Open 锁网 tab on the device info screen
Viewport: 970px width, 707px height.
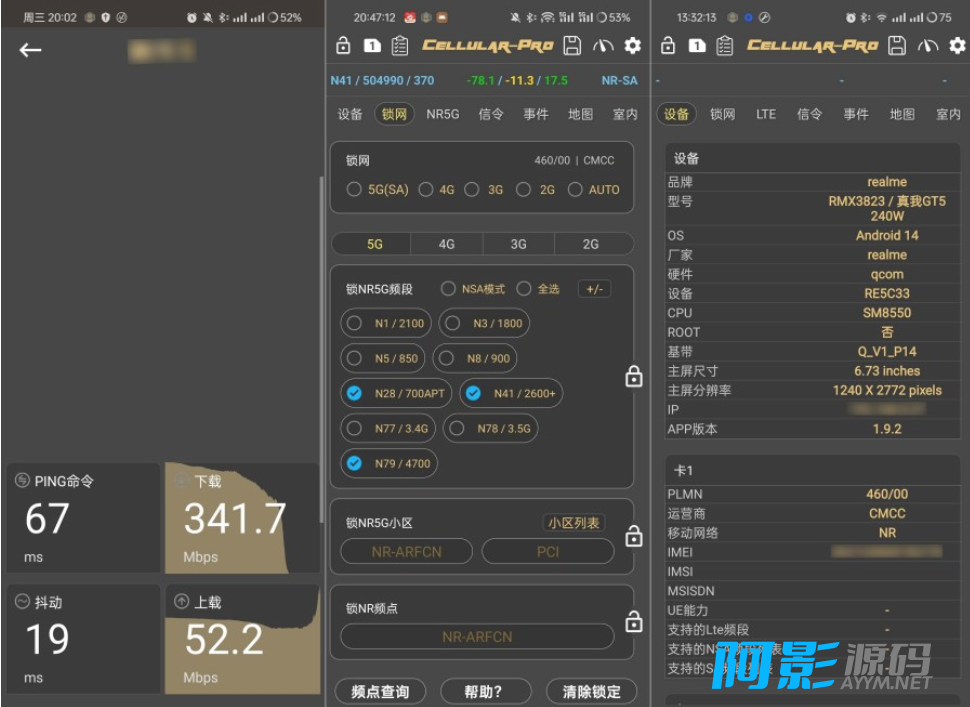pos(722,114)
